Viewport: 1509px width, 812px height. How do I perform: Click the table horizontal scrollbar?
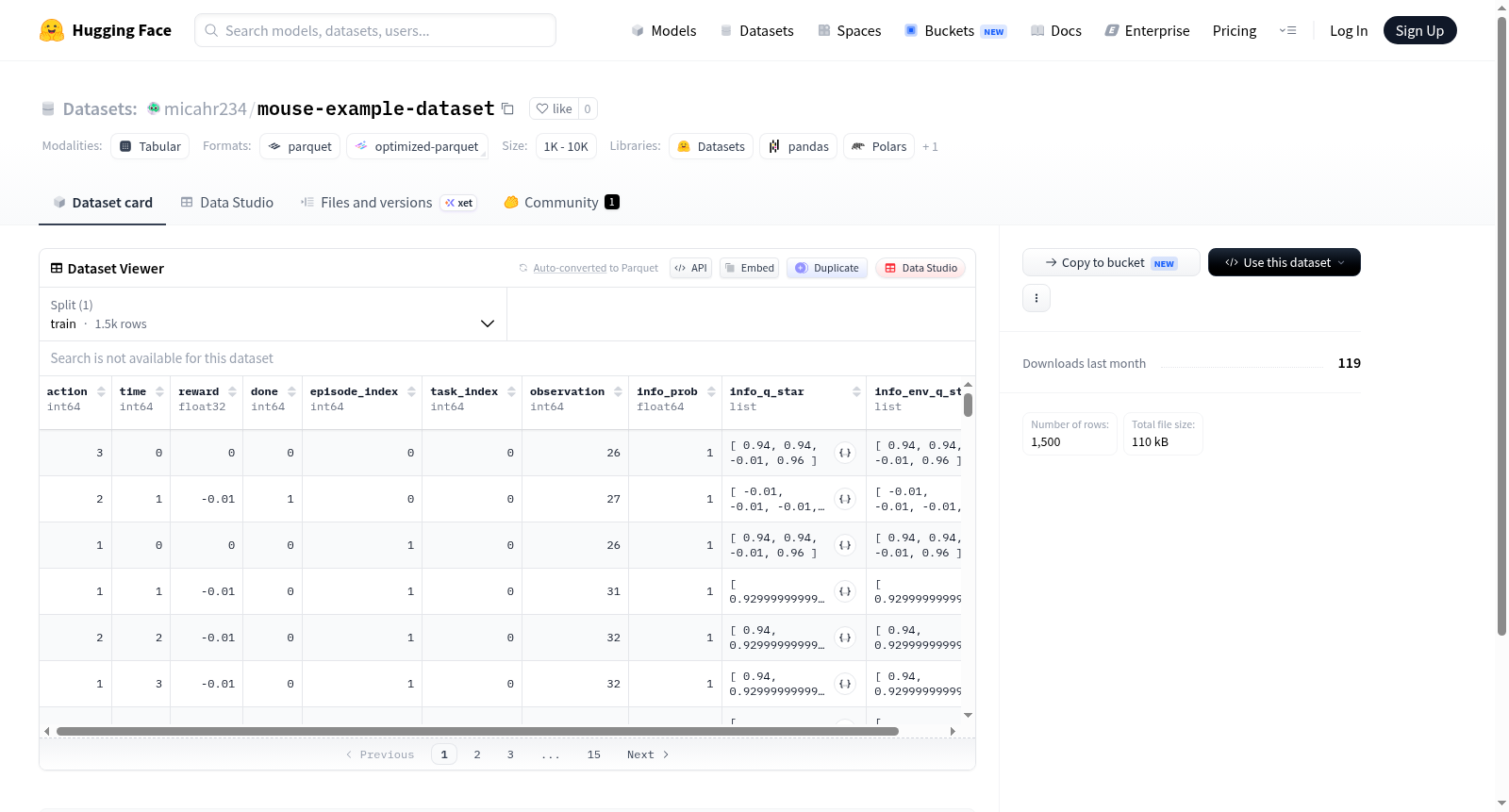(x=477, y=731)
